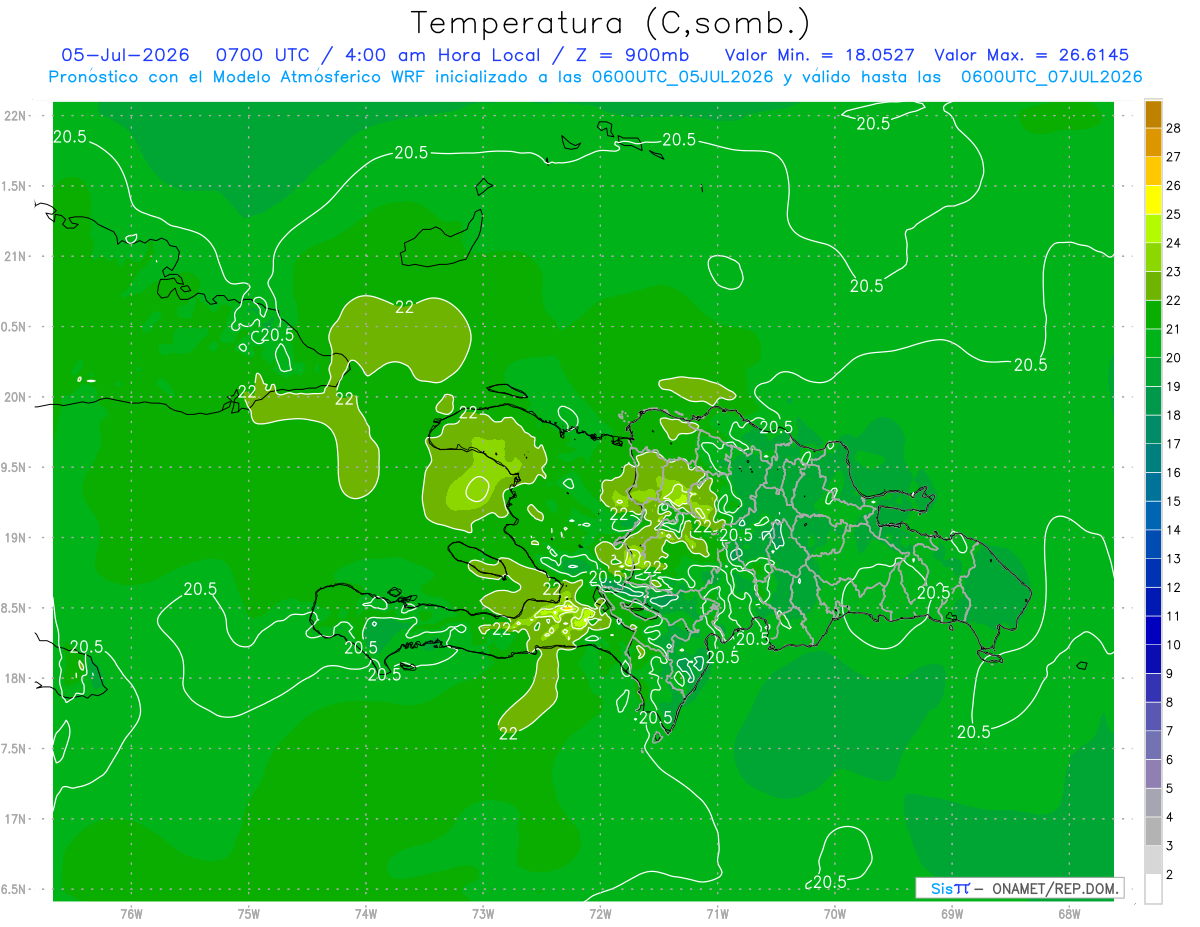Click the '18N' latitude axis label
Image resolution: width=1200 pixels, height=927 pixels.
coord(16,678)
